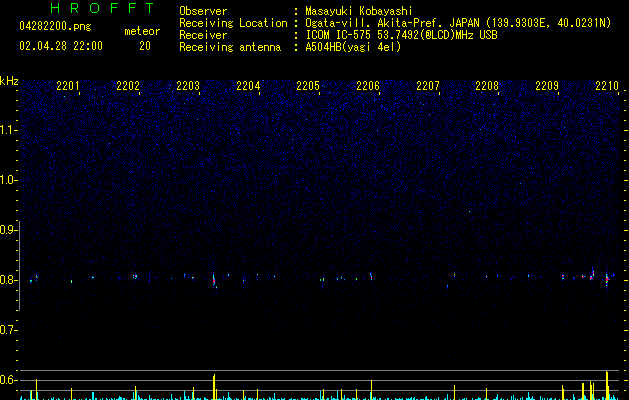Click the 1.0 kHz axis label
Screen dimensions: 629x400
(8, 180)
